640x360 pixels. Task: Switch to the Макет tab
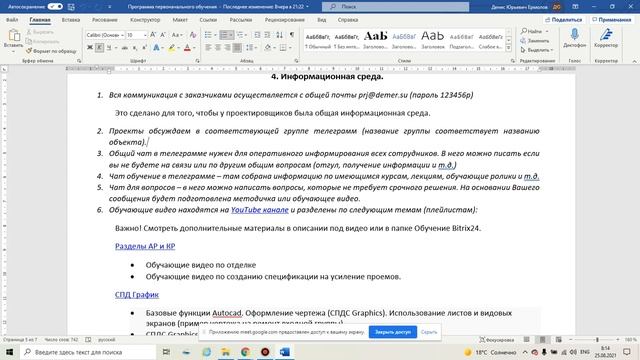(180, 20)
